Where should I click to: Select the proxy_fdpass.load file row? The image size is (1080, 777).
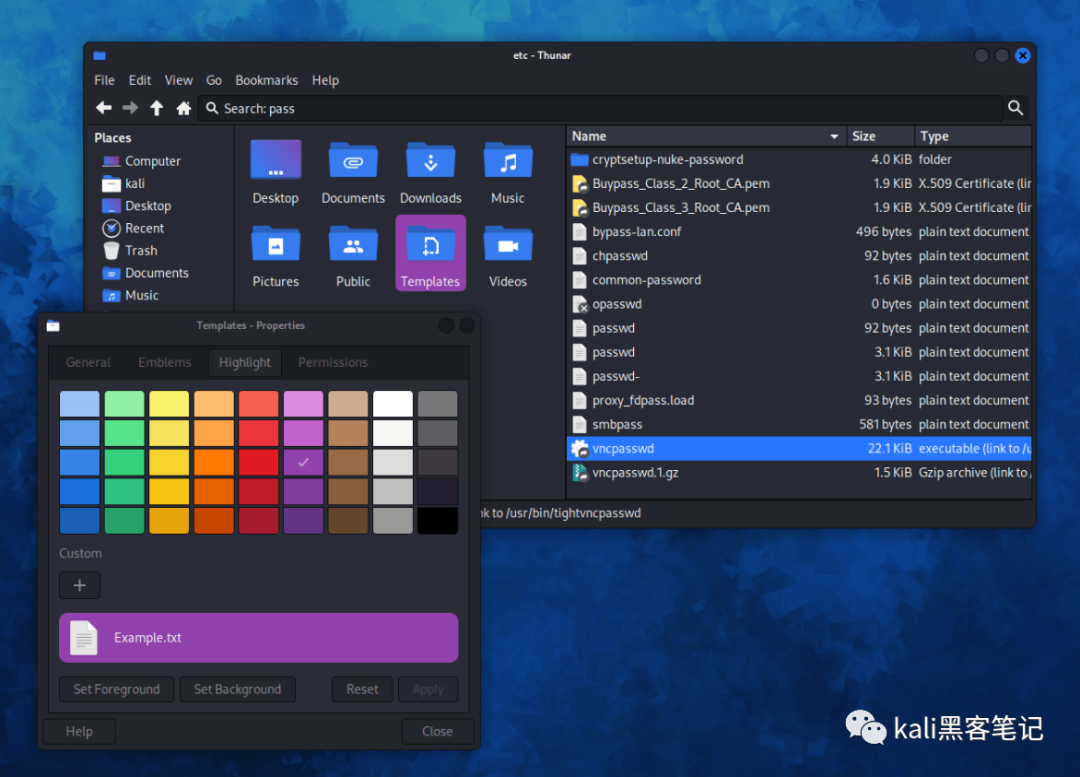pos(800,401)
